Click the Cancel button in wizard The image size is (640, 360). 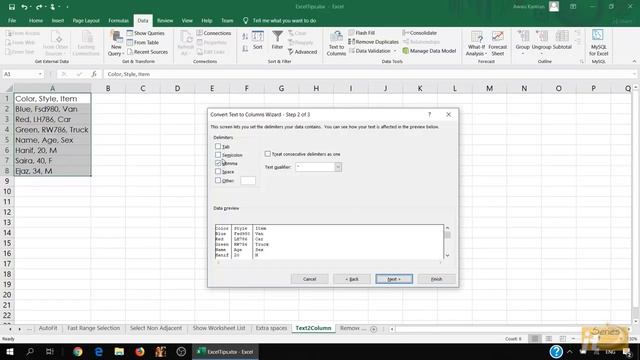309,279
